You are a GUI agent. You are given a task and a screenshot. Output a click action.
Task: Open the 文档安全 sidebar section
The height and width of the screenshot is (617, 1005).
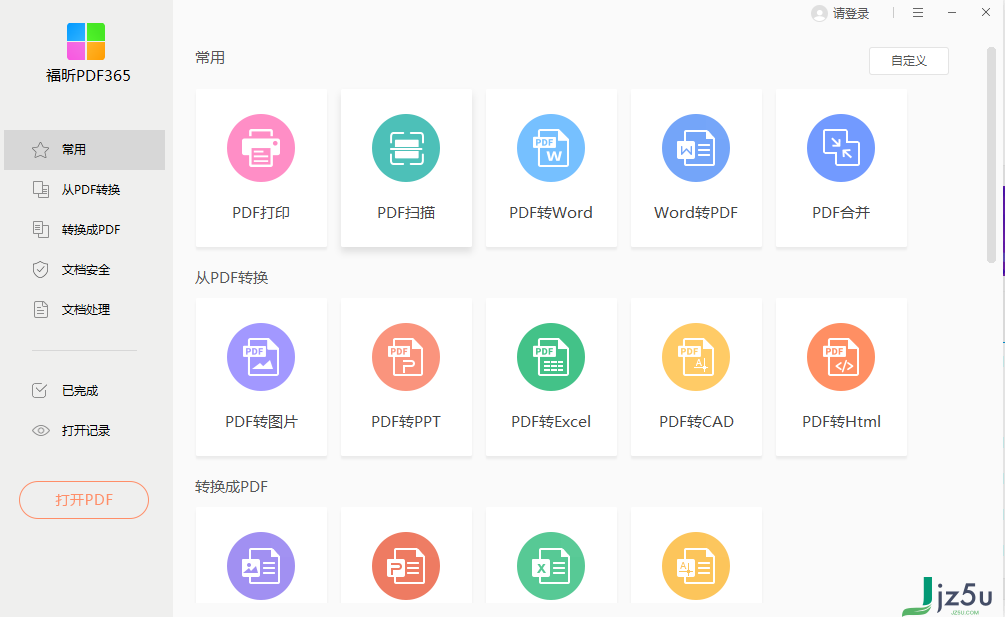point(85,270)
